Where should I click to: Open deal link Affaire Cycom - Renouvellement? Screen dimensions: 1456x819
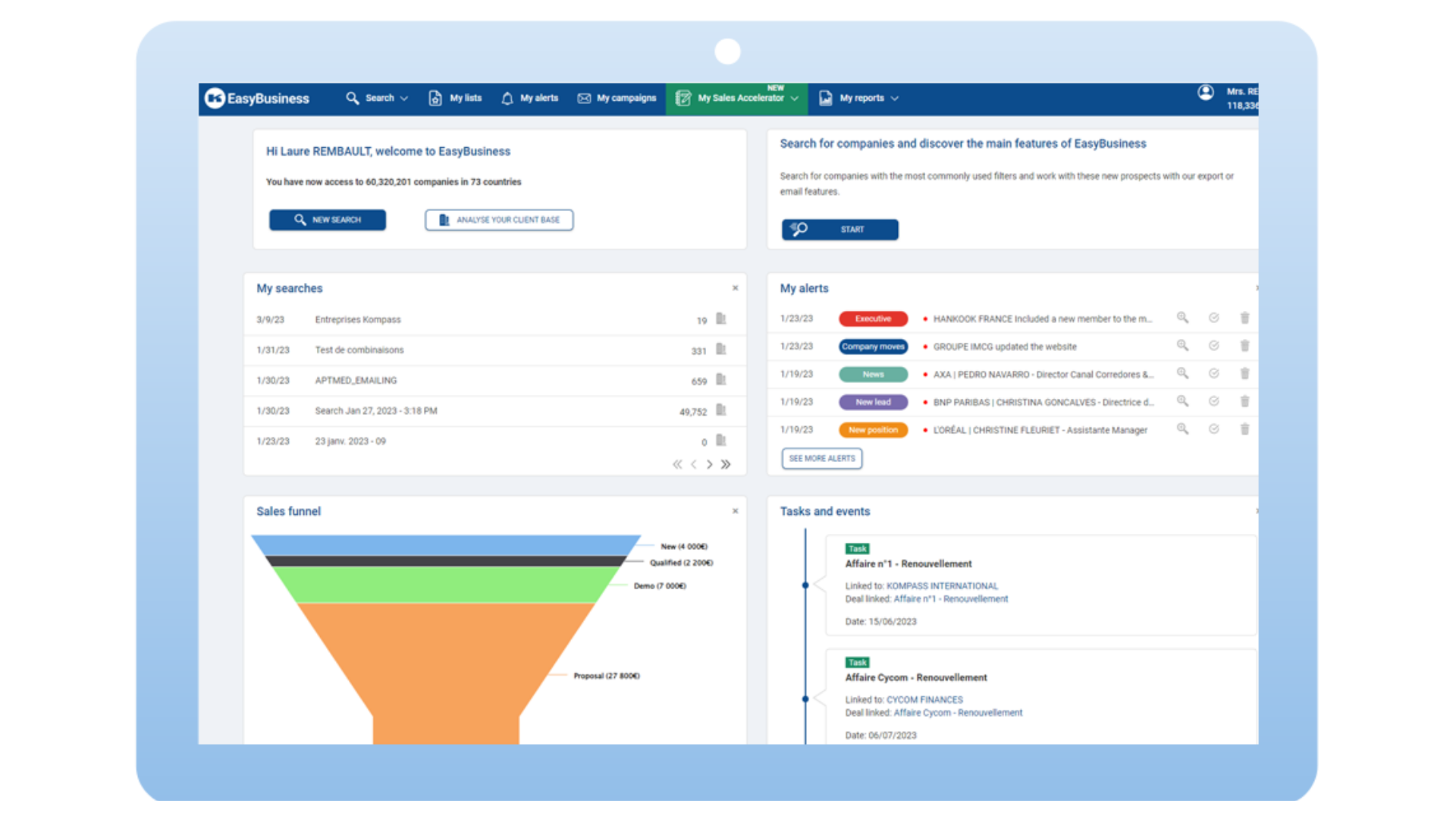pos(958,713)
